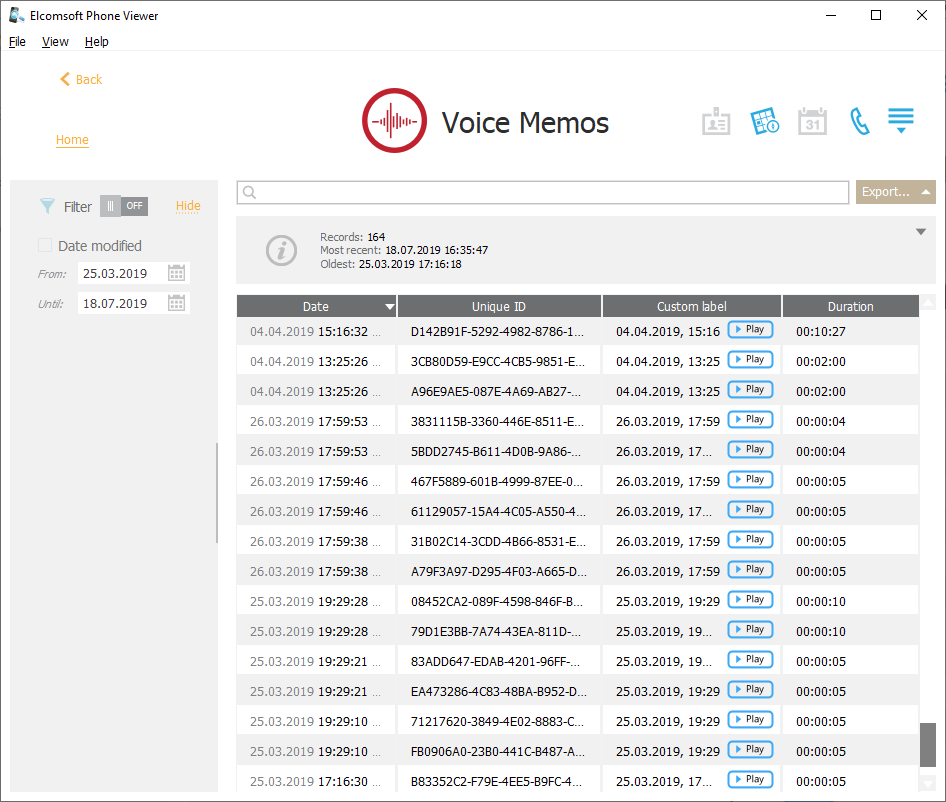Open the File menu

17,42
